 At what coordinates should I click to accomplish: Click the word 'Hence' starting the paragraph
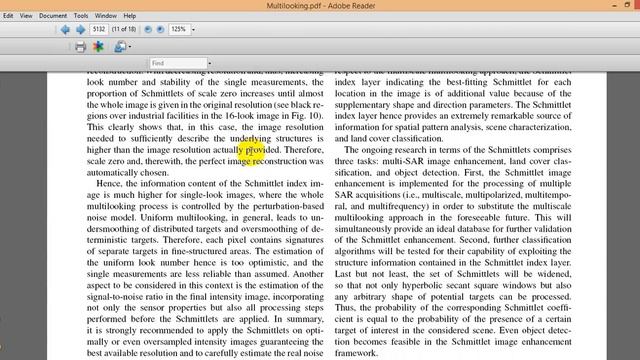[109, 184]
